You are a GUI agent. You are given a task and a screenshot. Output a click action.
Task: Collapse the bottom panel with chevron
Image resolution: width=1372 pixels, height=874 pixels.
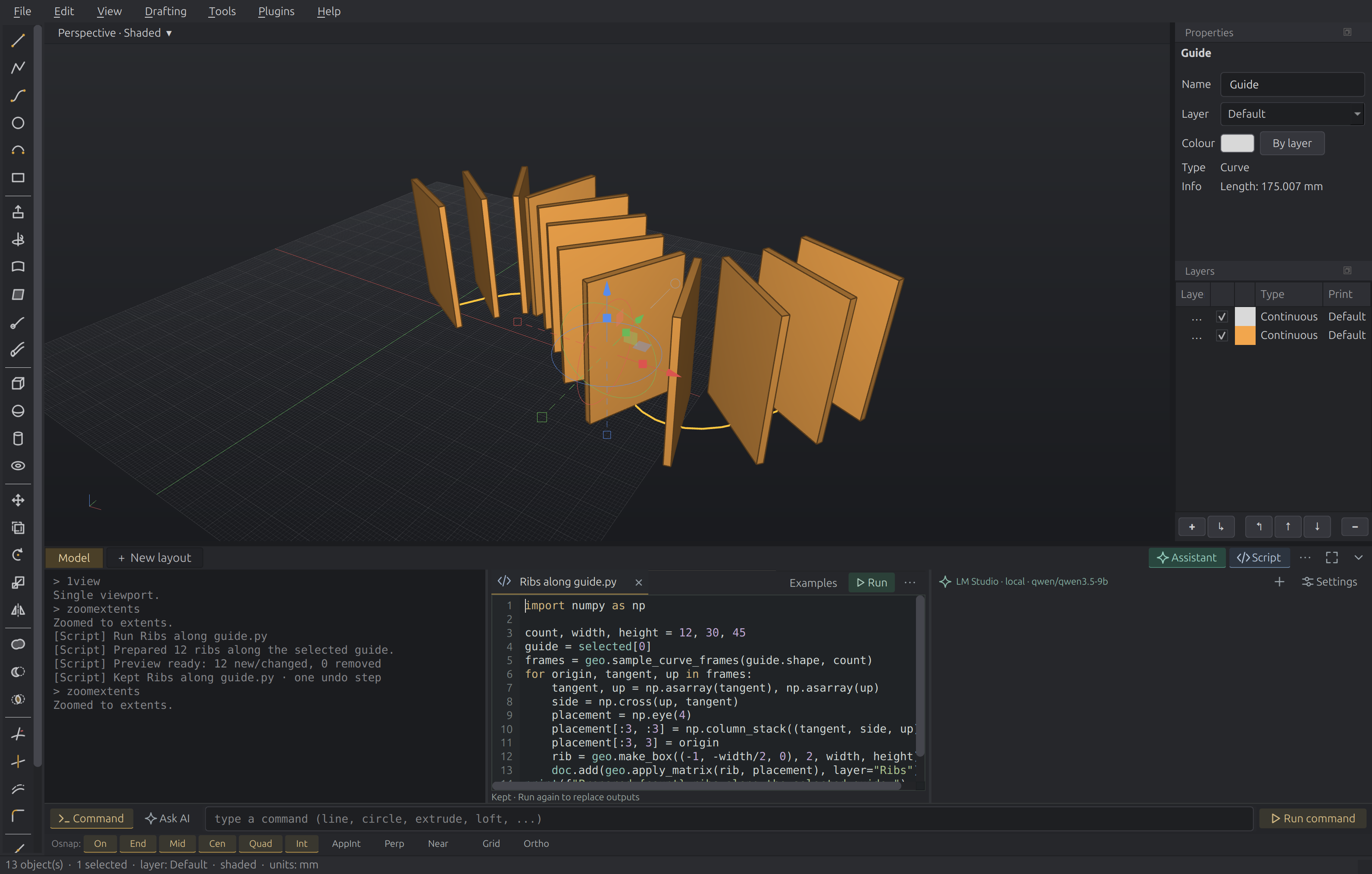(1358, 558)
